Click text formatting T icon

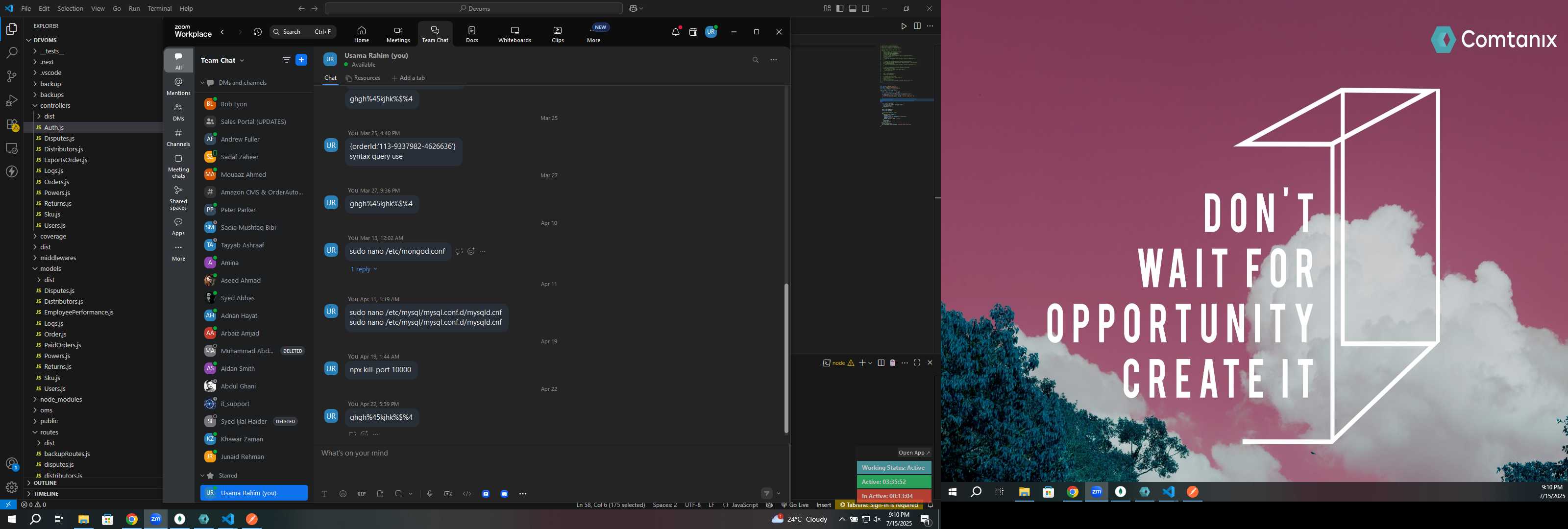[x=324, y=494]
